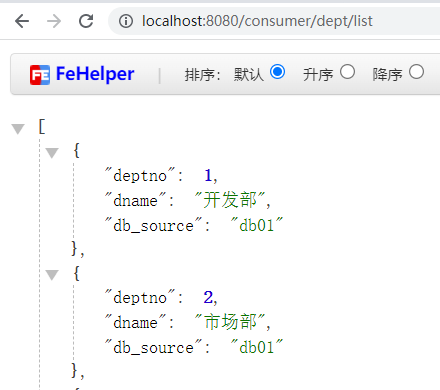Reload the page with the refresh icon
The height and width of the screenshot is (390, 440).
tap(86, 21)
